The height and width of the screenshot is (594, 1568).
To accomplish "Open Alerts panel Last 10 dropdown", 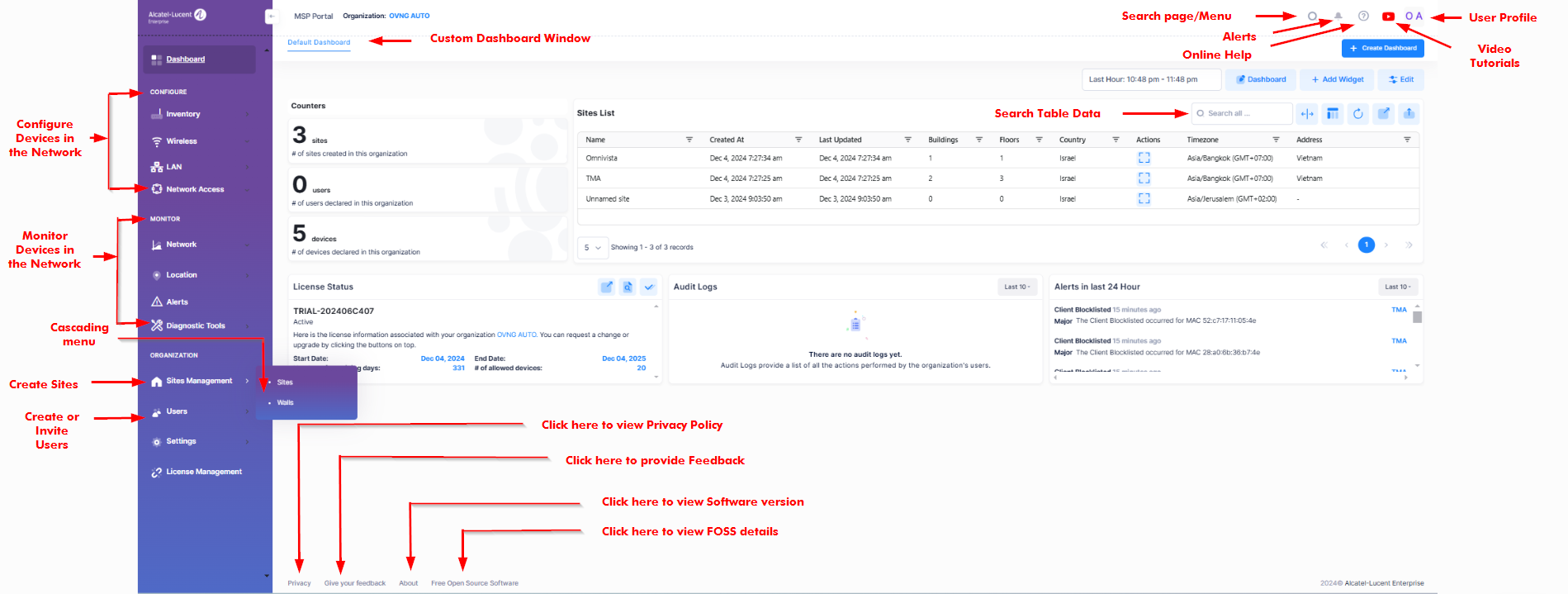I will [x=1398, y=287].
